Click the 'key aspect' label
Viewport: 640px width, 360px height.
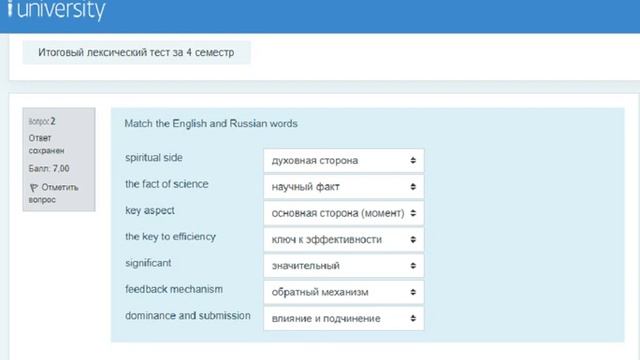[150, 211]
